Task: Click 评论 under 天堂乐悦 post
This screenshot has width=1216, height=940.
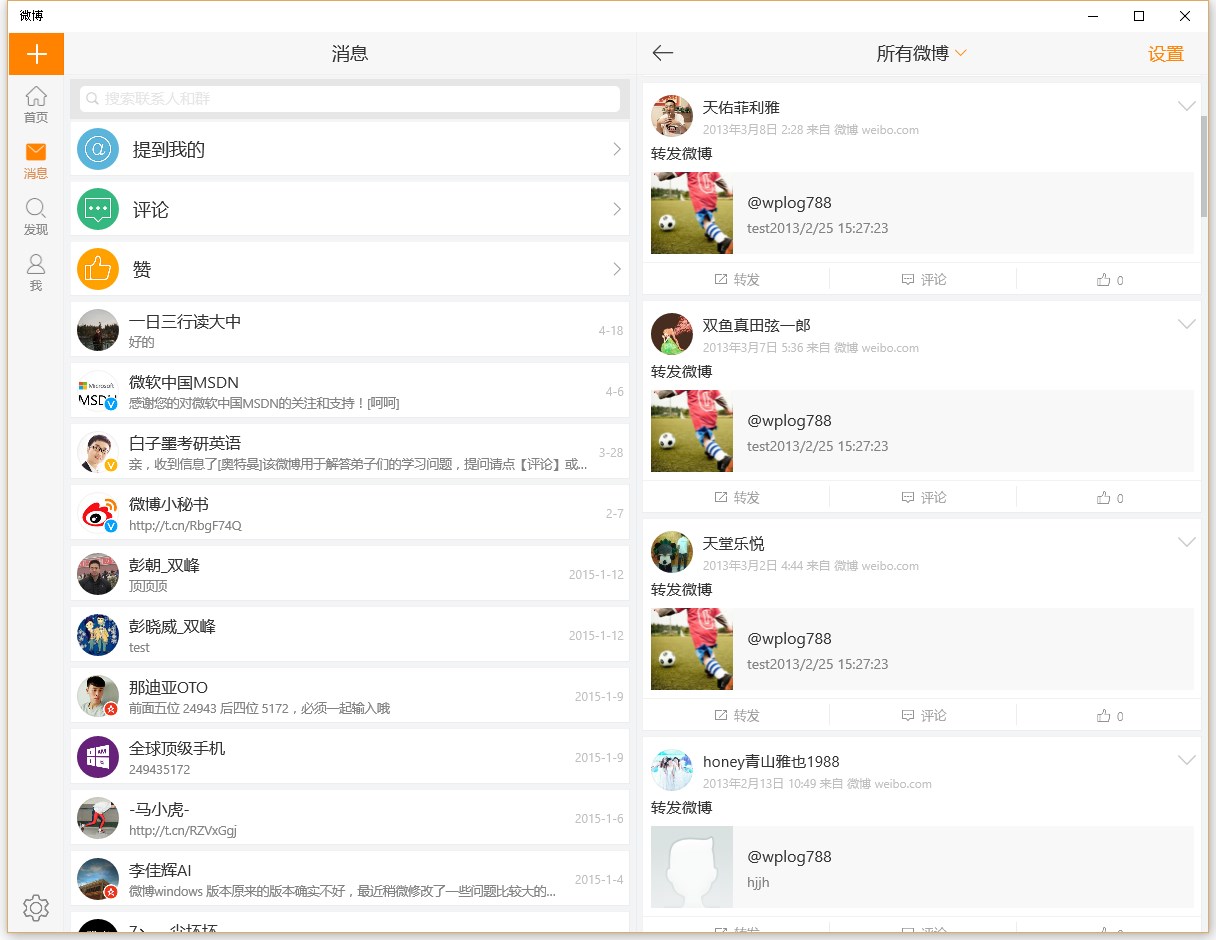Action: pos(924,716)
